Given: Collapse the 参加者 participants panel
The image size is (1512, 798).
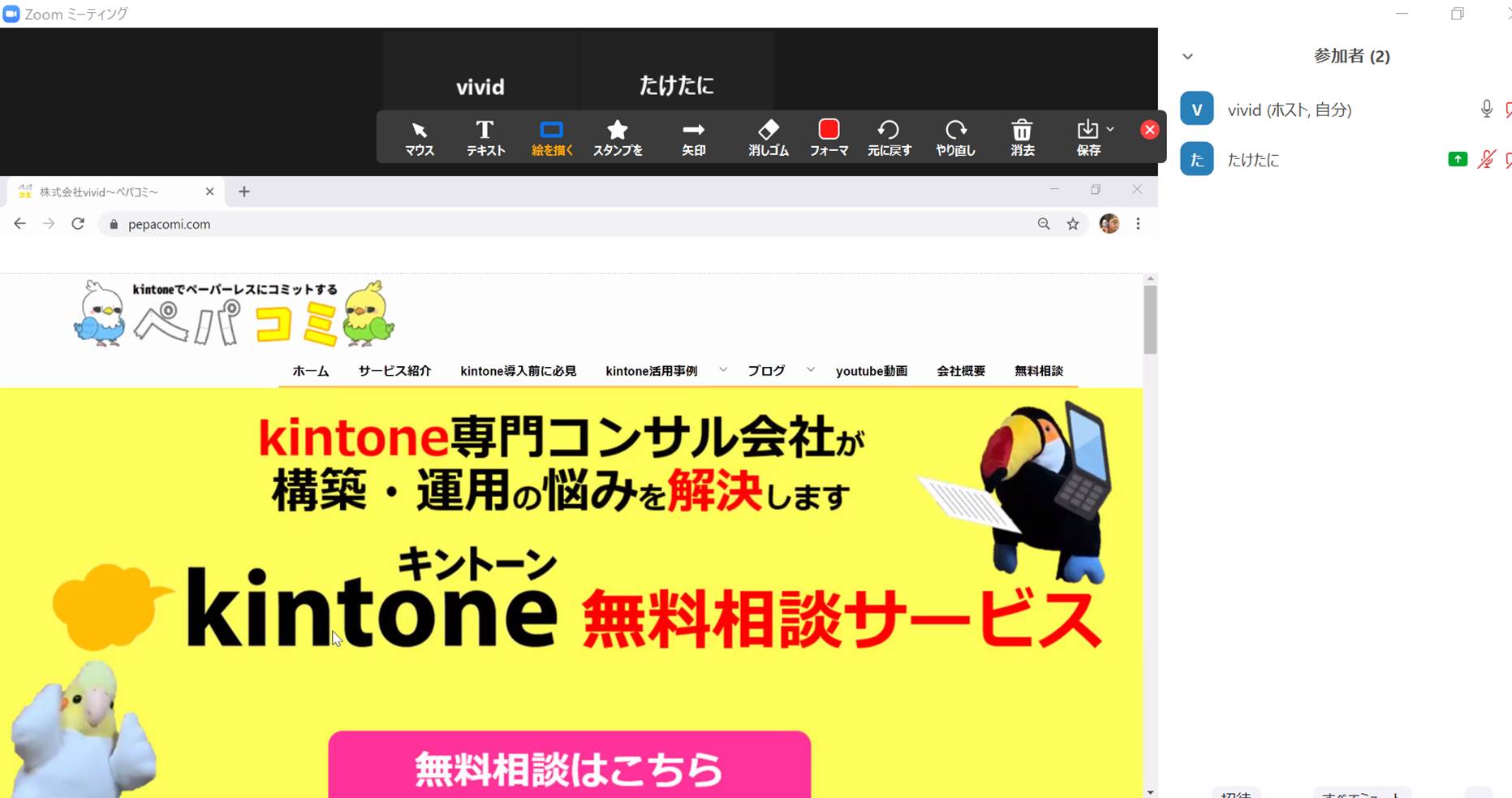Looking at the screenshot, I should 1187,56.
